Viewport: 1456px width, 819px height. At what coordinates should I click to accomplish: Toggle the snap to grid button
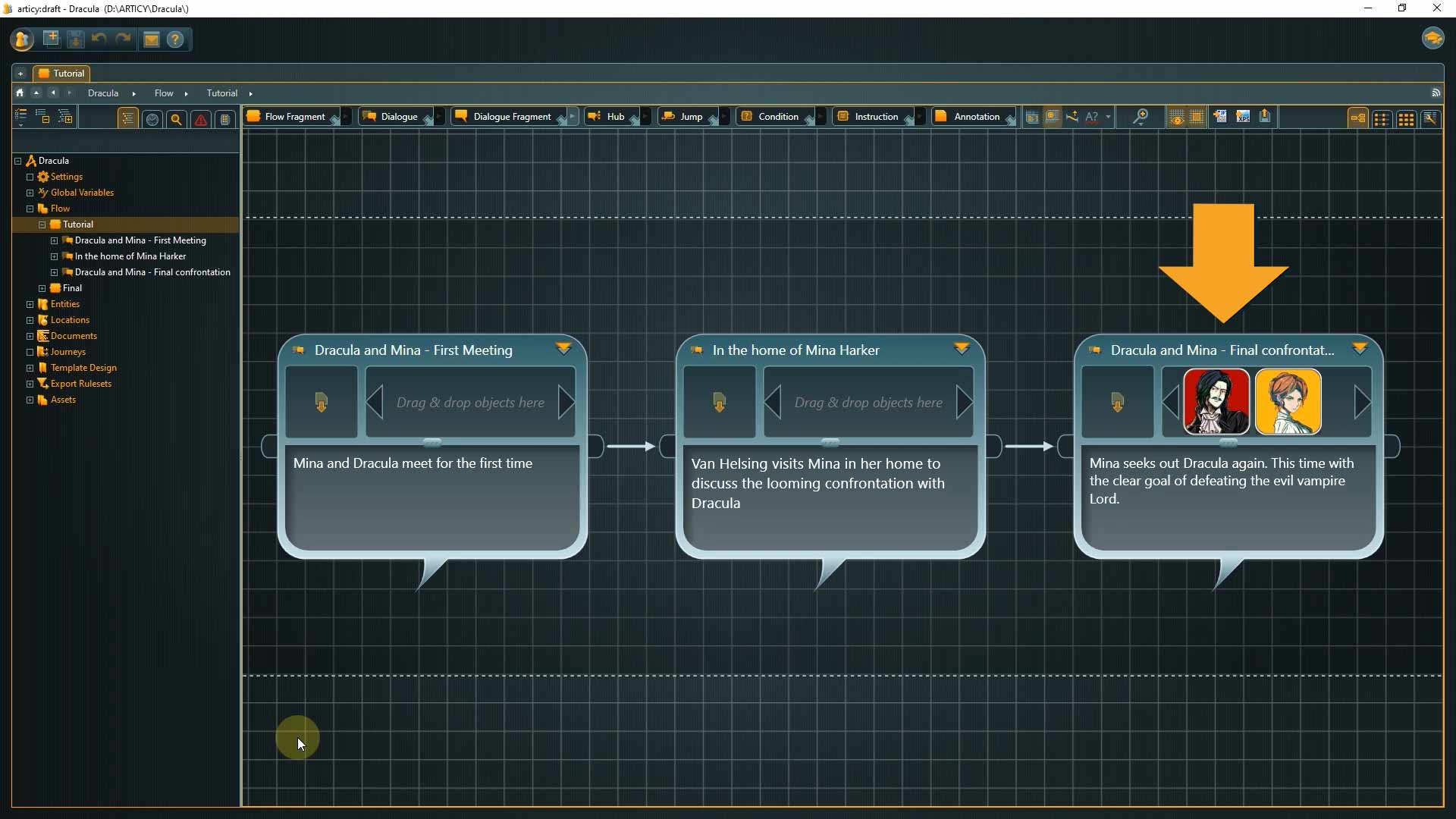[x=1197, y=118]
